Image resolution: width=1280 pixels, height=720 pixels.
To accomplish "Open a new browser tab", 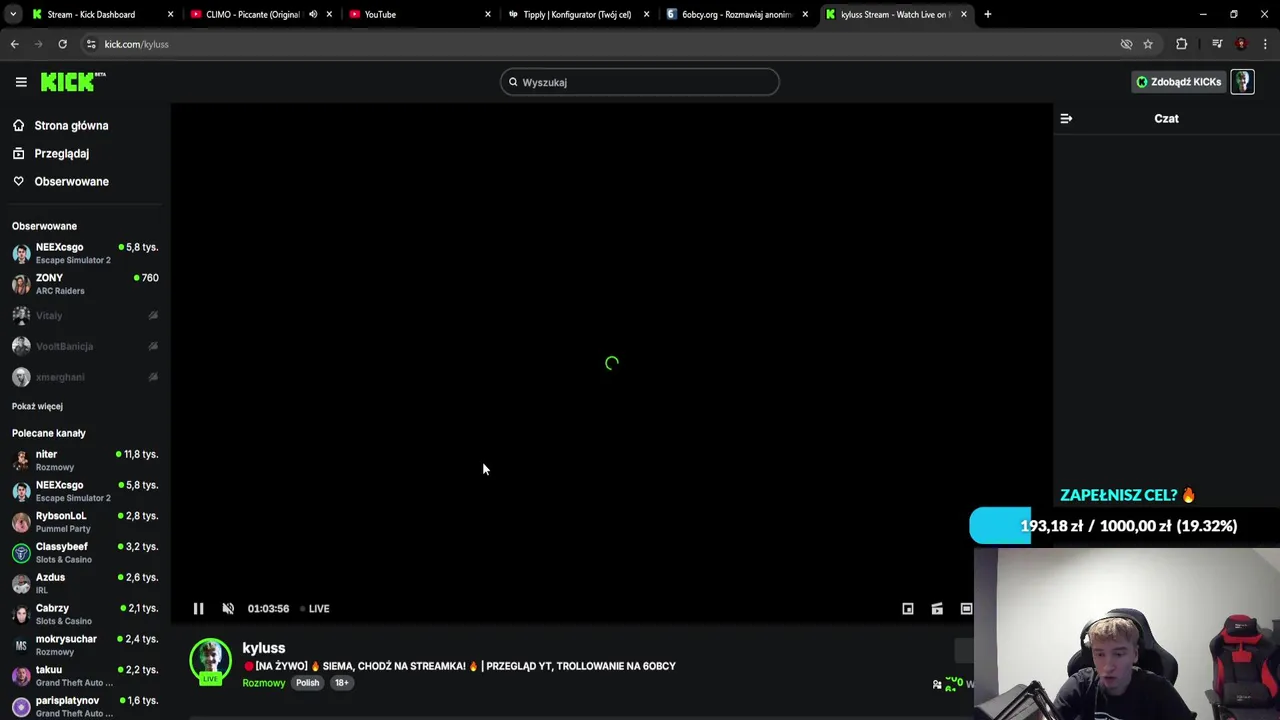I will tap(987, 14).
